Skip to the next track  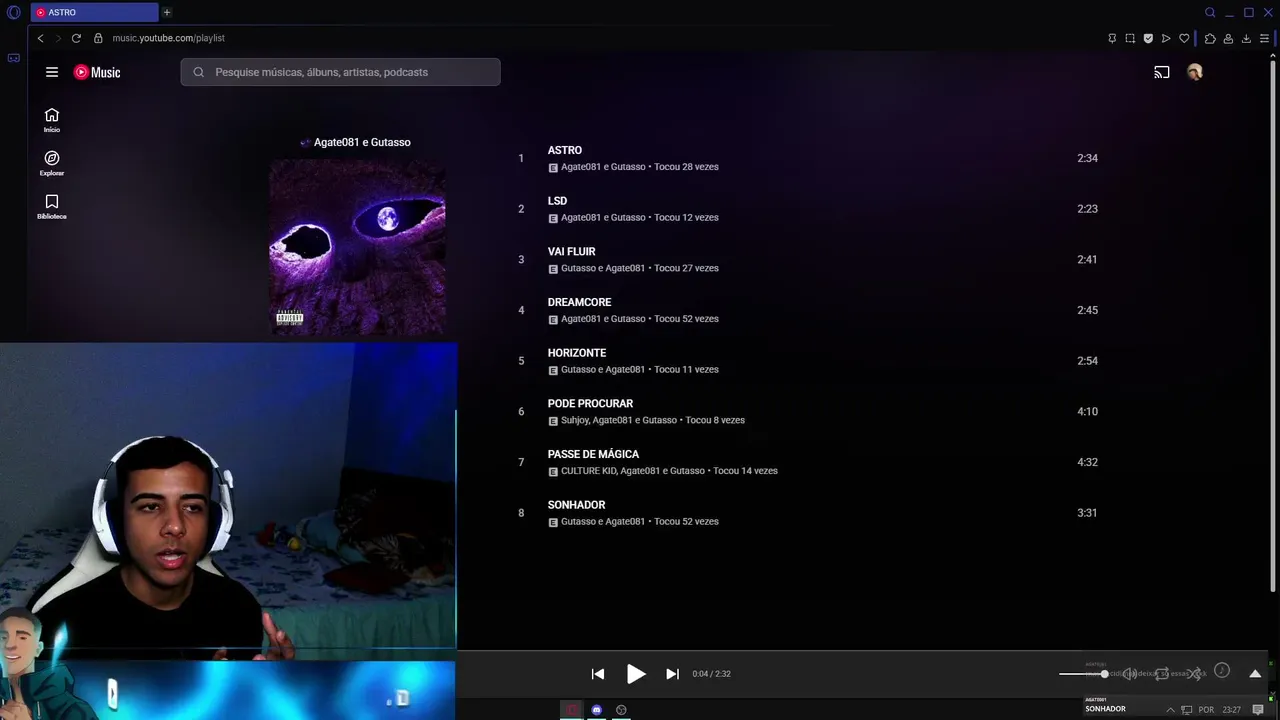tap(672, 674)
